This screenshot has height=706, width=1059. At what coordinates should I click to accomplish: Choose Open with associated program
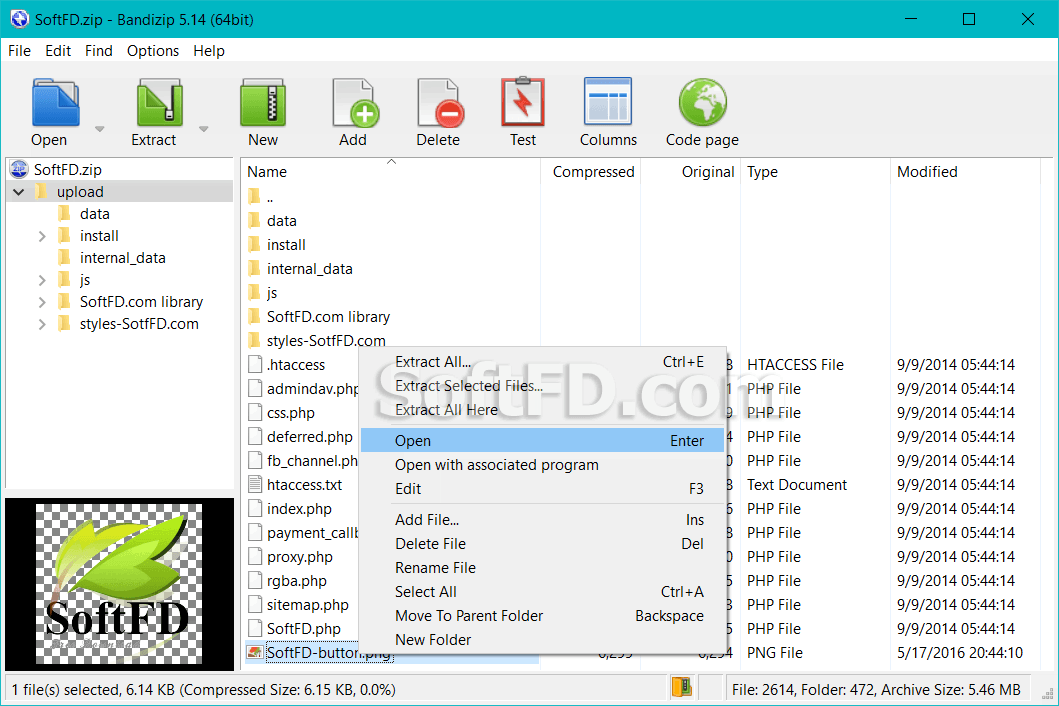click(x=542, y=465)
